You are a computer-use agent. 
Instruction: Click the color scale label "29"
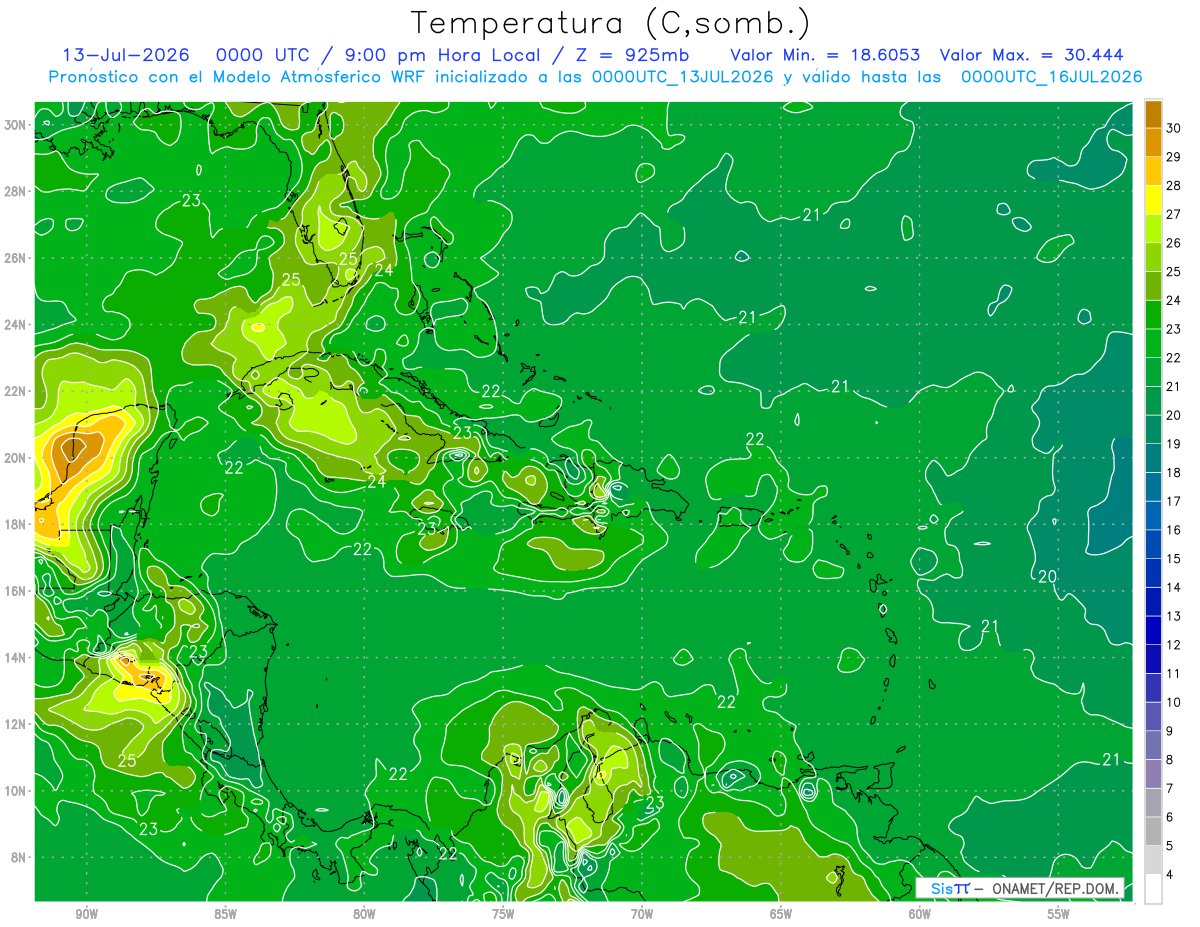pyautogui.click(x=1173, y=157)
